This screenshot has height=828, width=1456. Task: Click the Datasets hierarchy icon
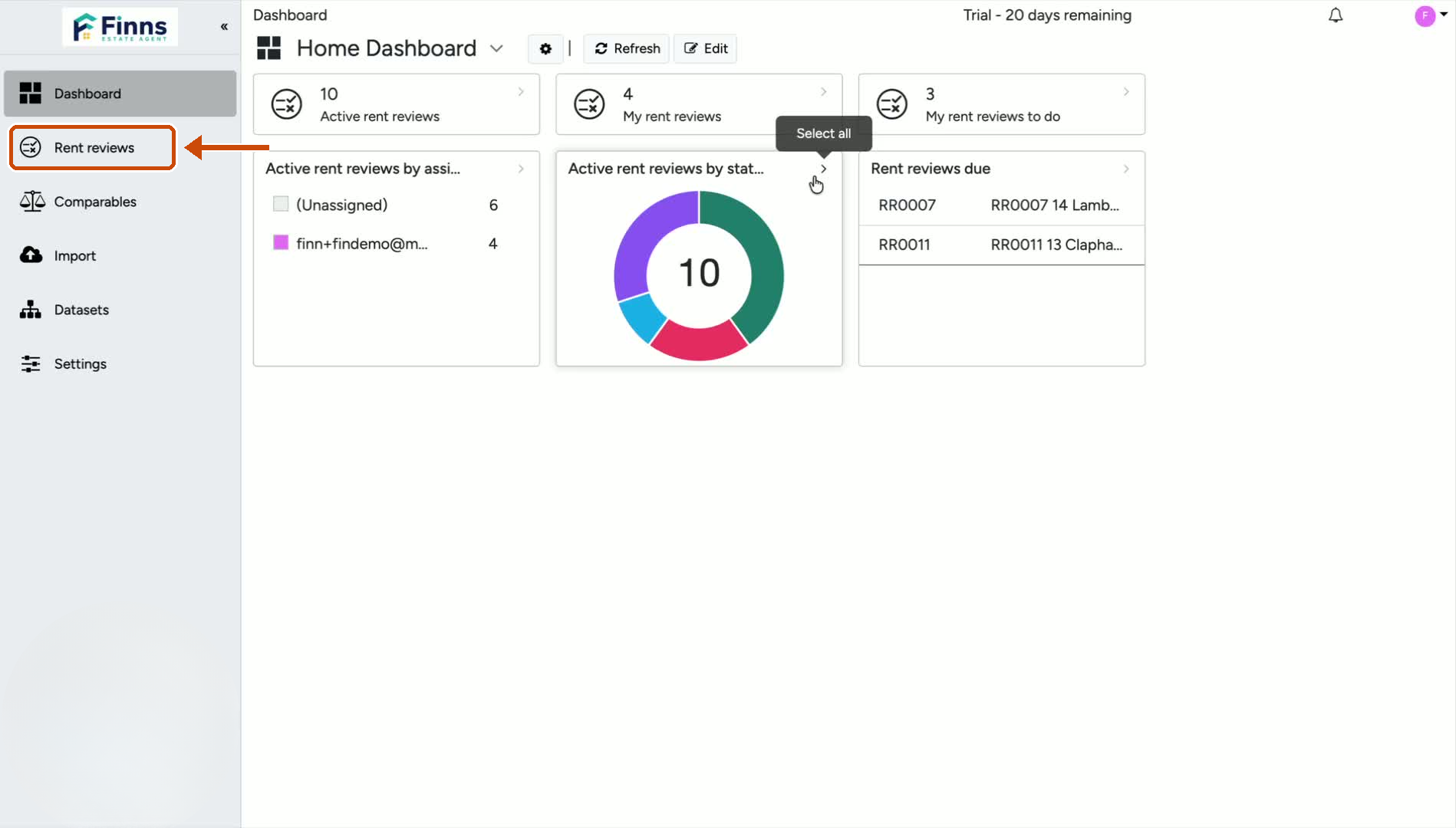click(x=31, y=310)
